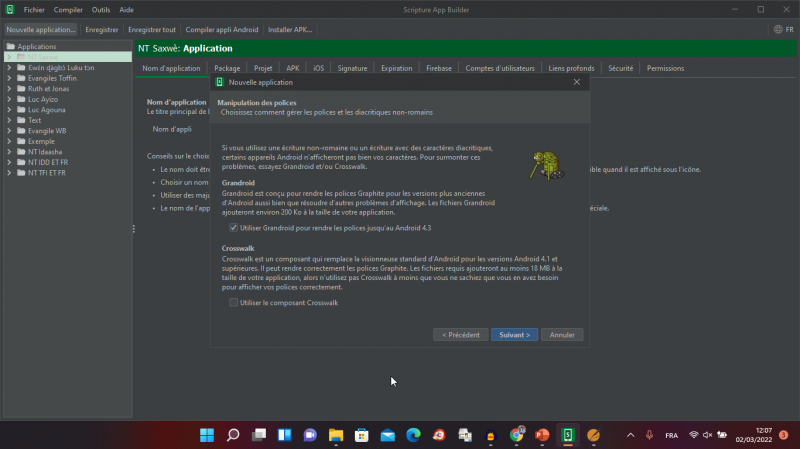Expand the Evangiles Toffin tree node

tap(9, 78)
